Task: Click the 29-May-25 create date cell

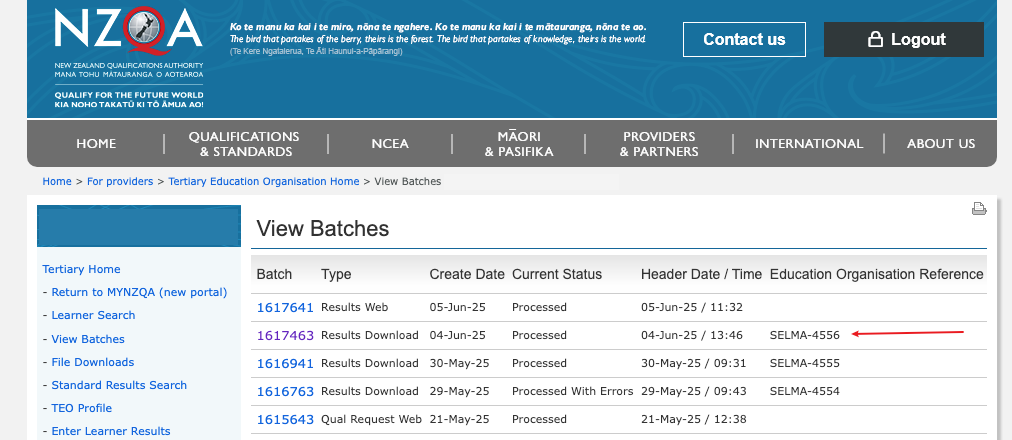Action: point(460,391)
